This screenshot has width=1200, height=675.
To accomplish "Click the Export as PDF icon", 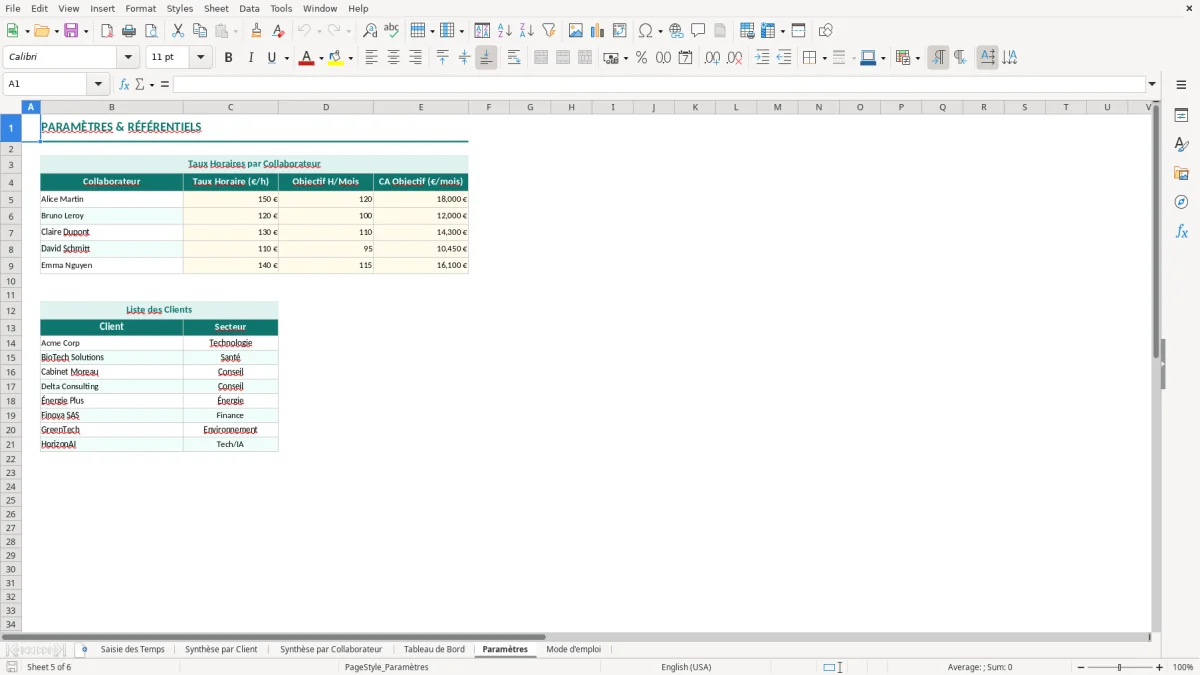I will coord(106,31).
